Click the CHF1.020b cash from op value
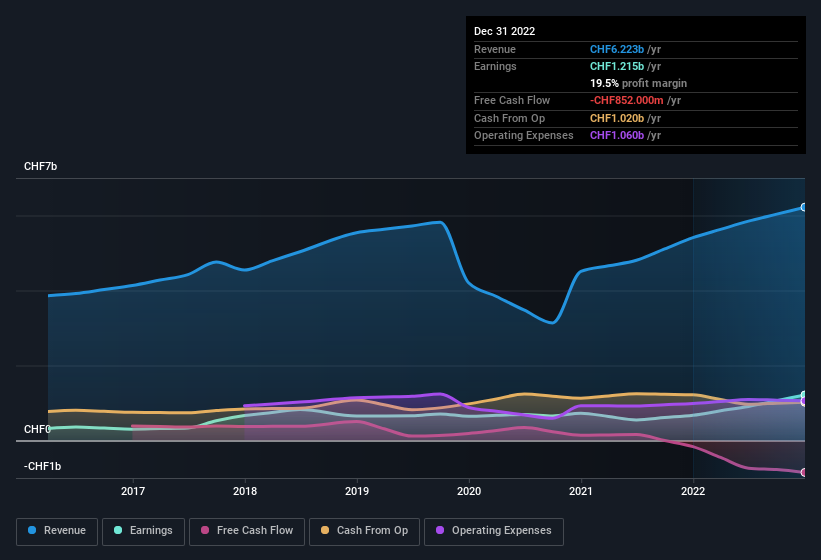 617,118
